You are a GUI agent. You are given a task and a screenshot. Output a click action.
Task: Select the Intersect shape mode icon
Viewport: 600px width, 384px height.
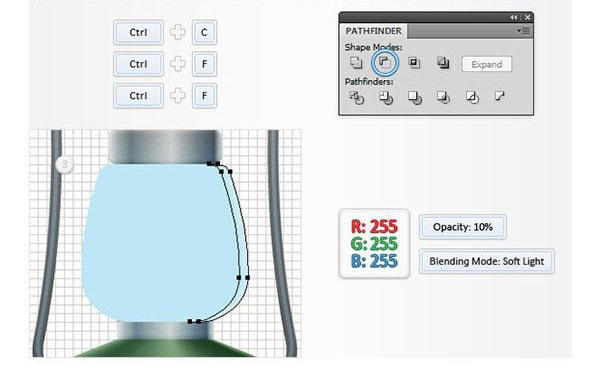[414, 62]
